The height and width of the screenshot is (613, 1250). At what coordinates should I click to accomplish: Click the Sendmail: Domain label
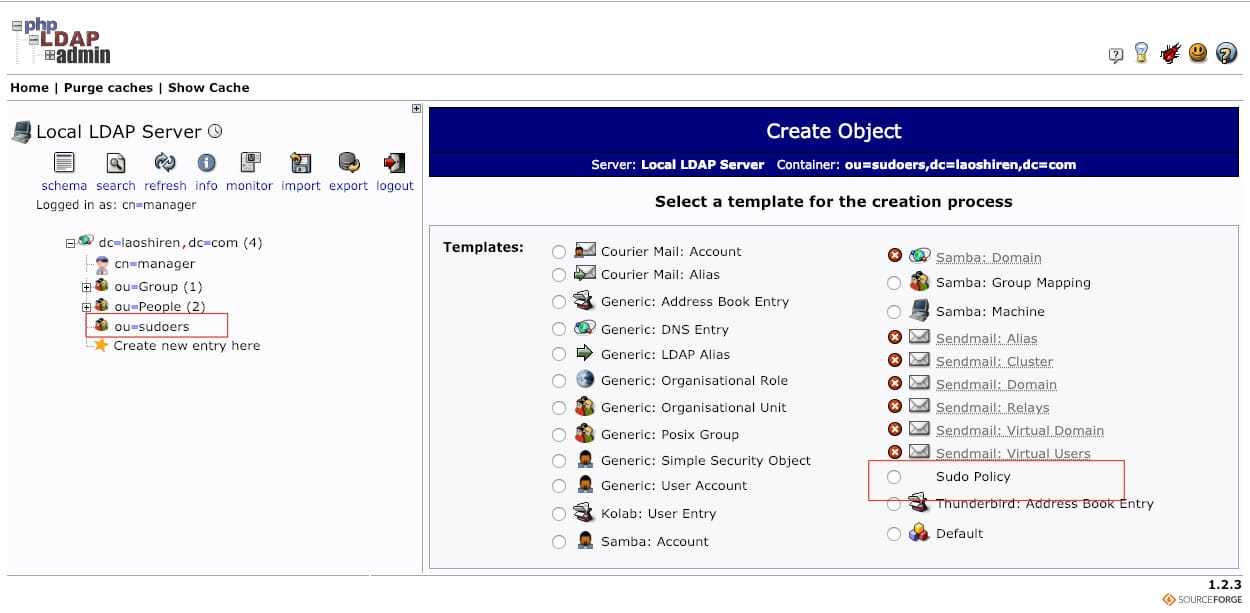coord(996,384)
